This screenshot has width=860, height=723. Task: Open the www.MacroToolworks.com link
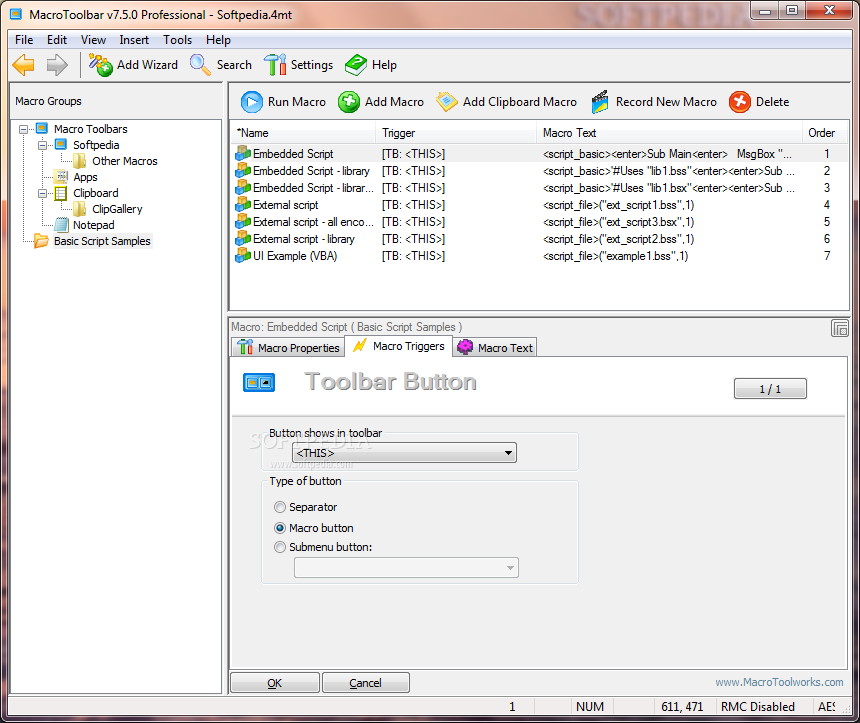click(779, 682)
